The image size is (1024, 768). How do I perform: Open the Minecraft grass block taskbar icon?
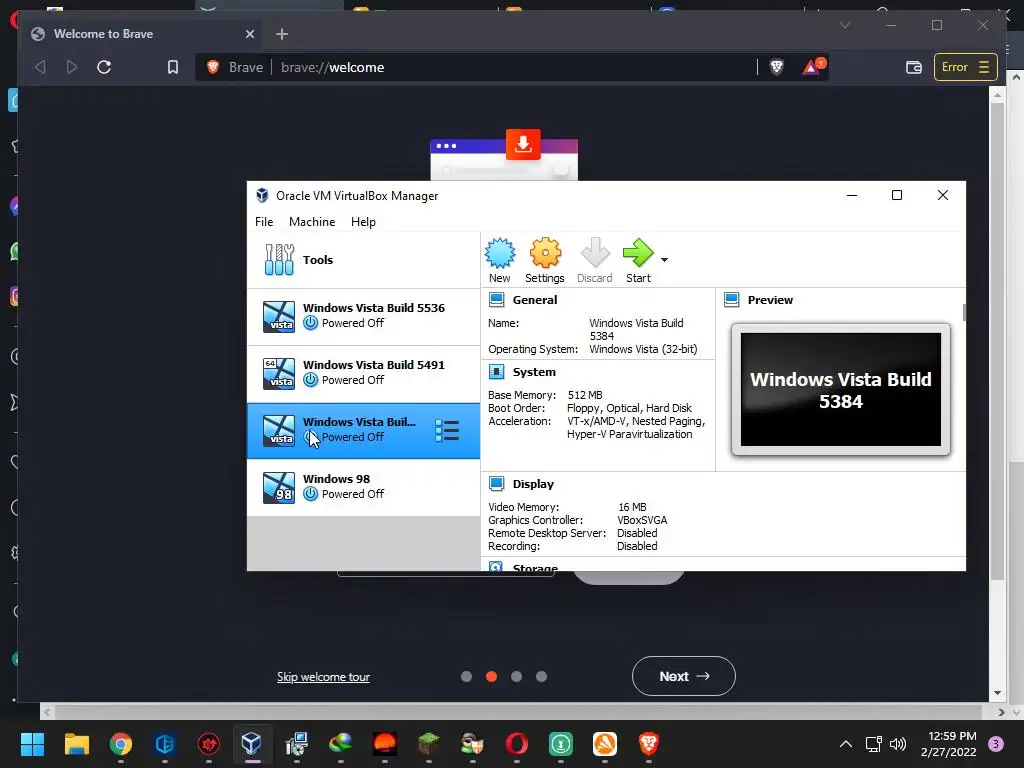pos(428,744)
